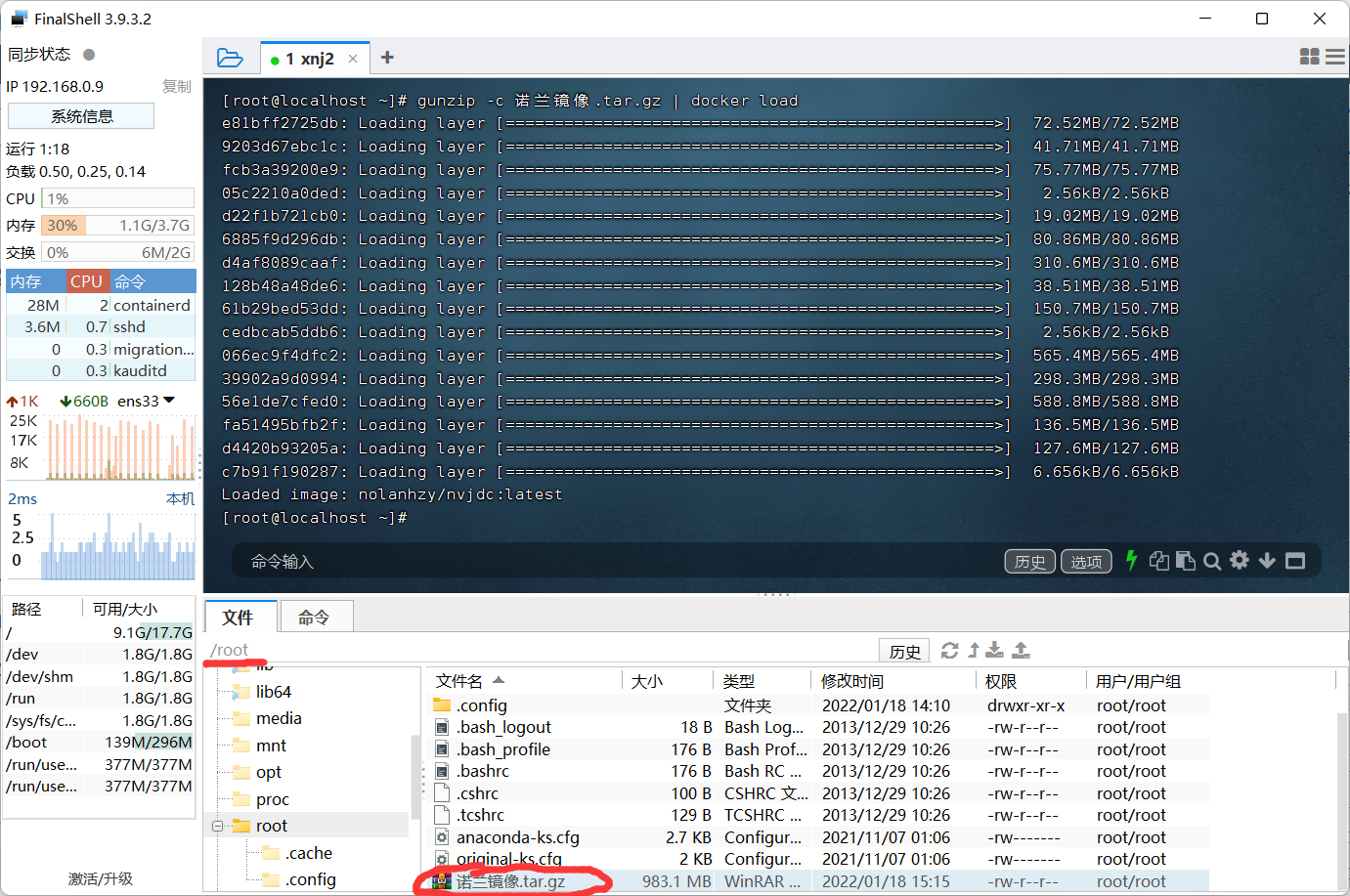
Task: Select the xnj2 session tab
Action: pyautogui.click(x=309, y=59)
